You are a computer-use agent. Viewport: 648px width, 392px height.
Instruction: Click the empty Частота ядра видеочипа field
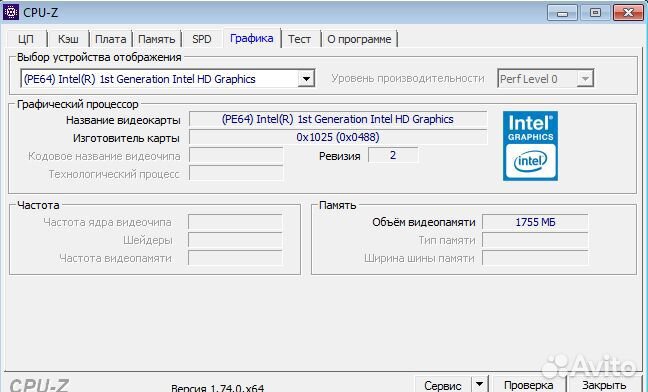point(235,222)
